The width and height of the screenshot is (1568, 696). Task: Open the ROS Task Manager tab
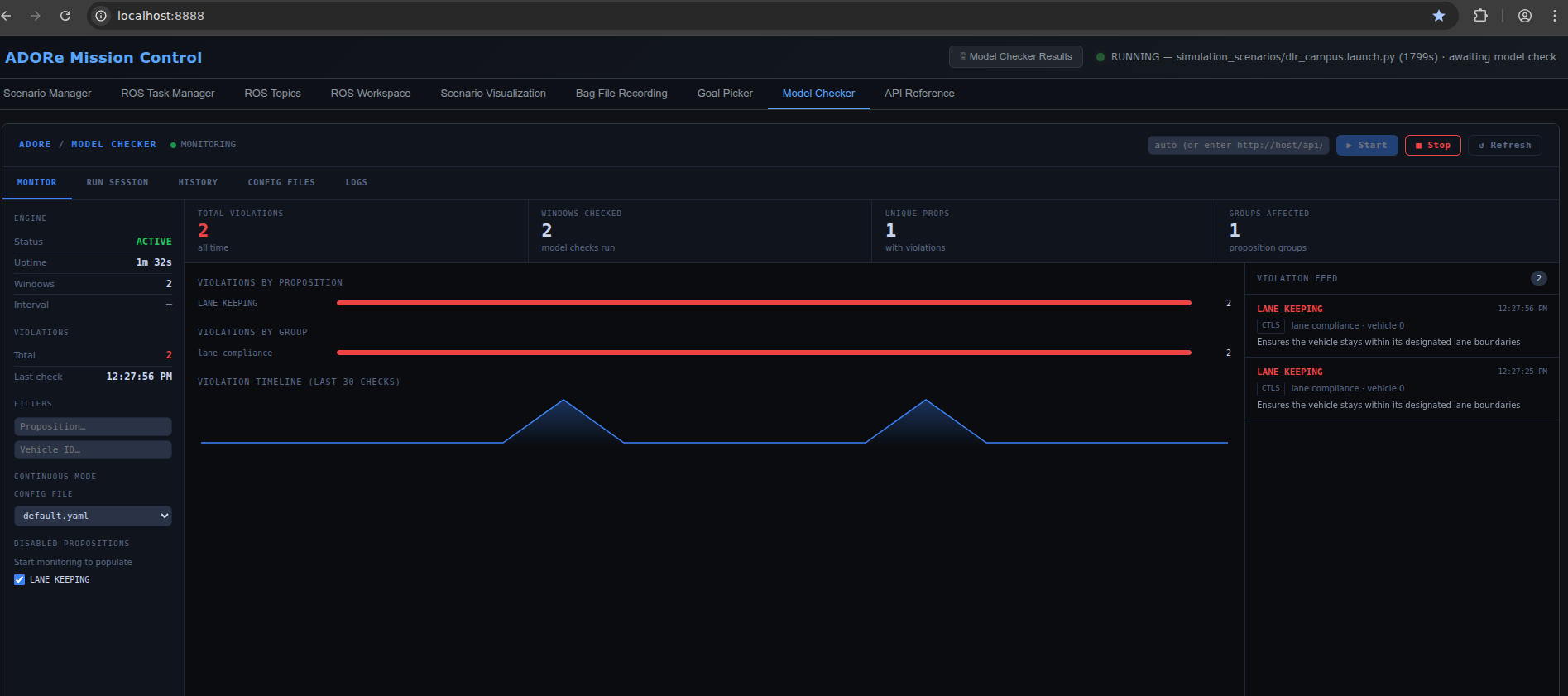[x=168, y=94]
